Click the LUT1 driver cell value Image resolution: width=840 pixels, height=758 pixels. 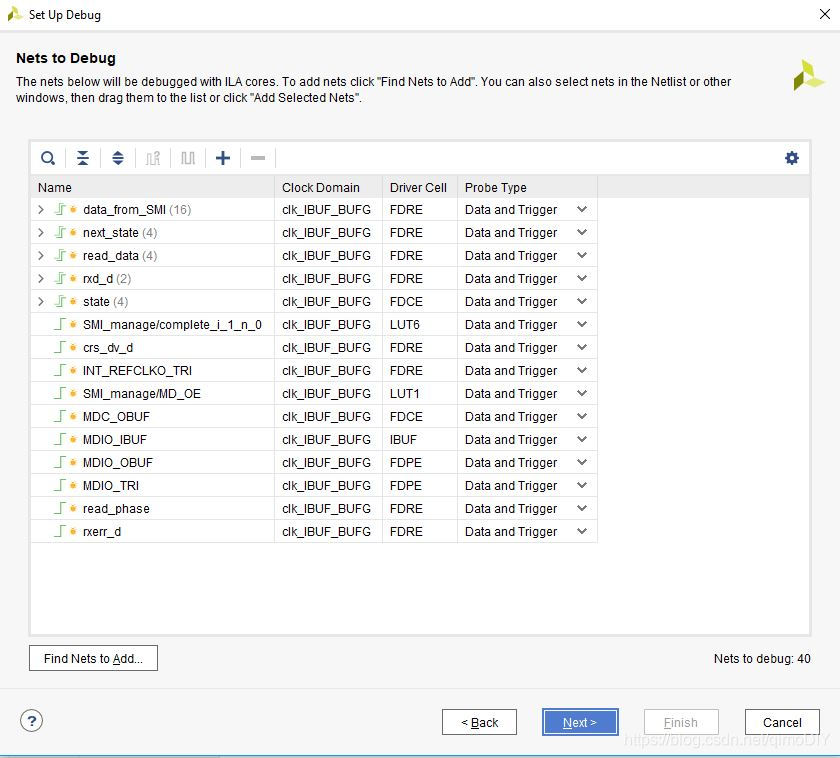pyautogui.click(x=404, y=394)
